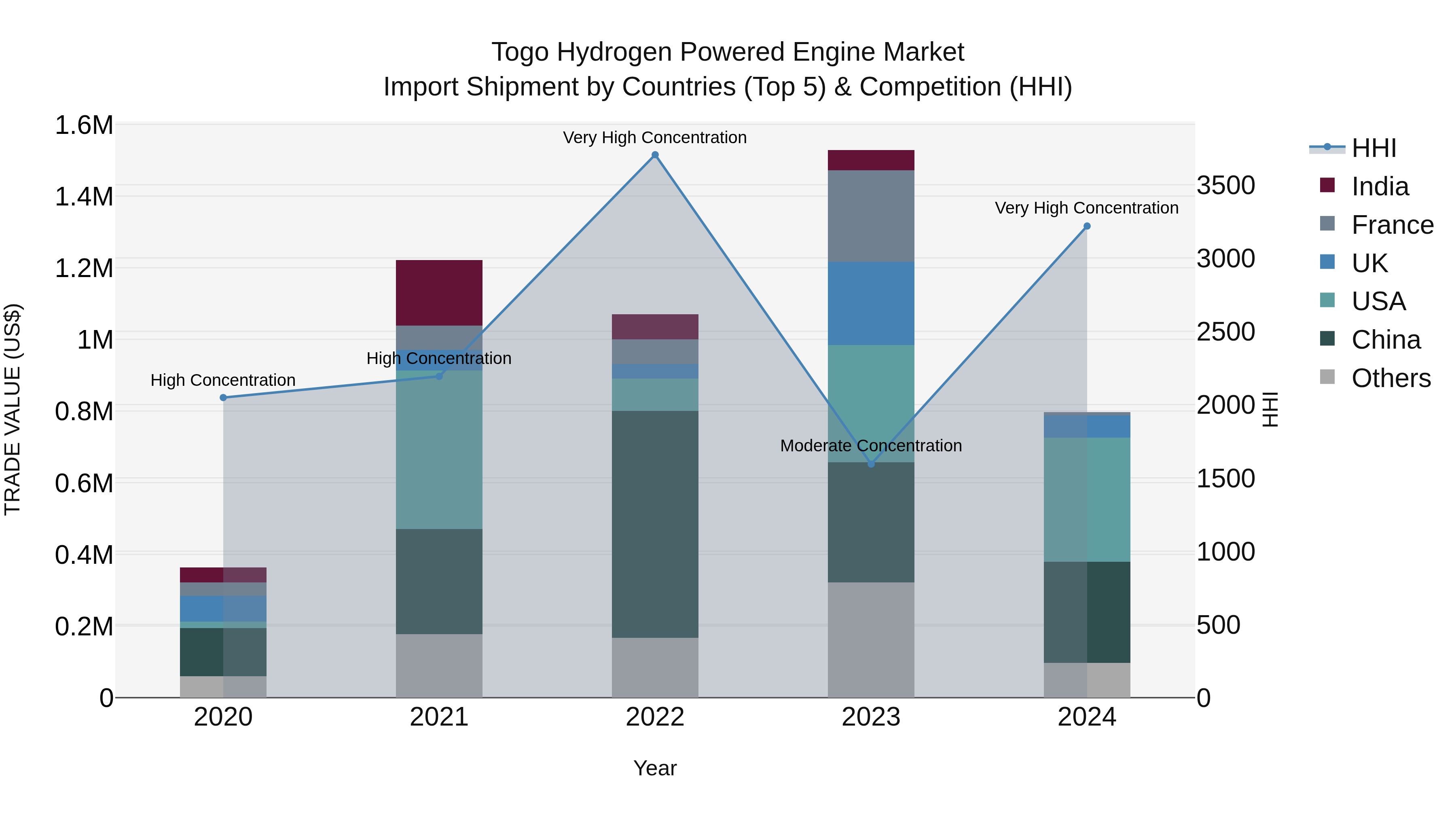Click the 2020 x-axis label
Viewport: 1456px width, 819px height.
[223, 717]
